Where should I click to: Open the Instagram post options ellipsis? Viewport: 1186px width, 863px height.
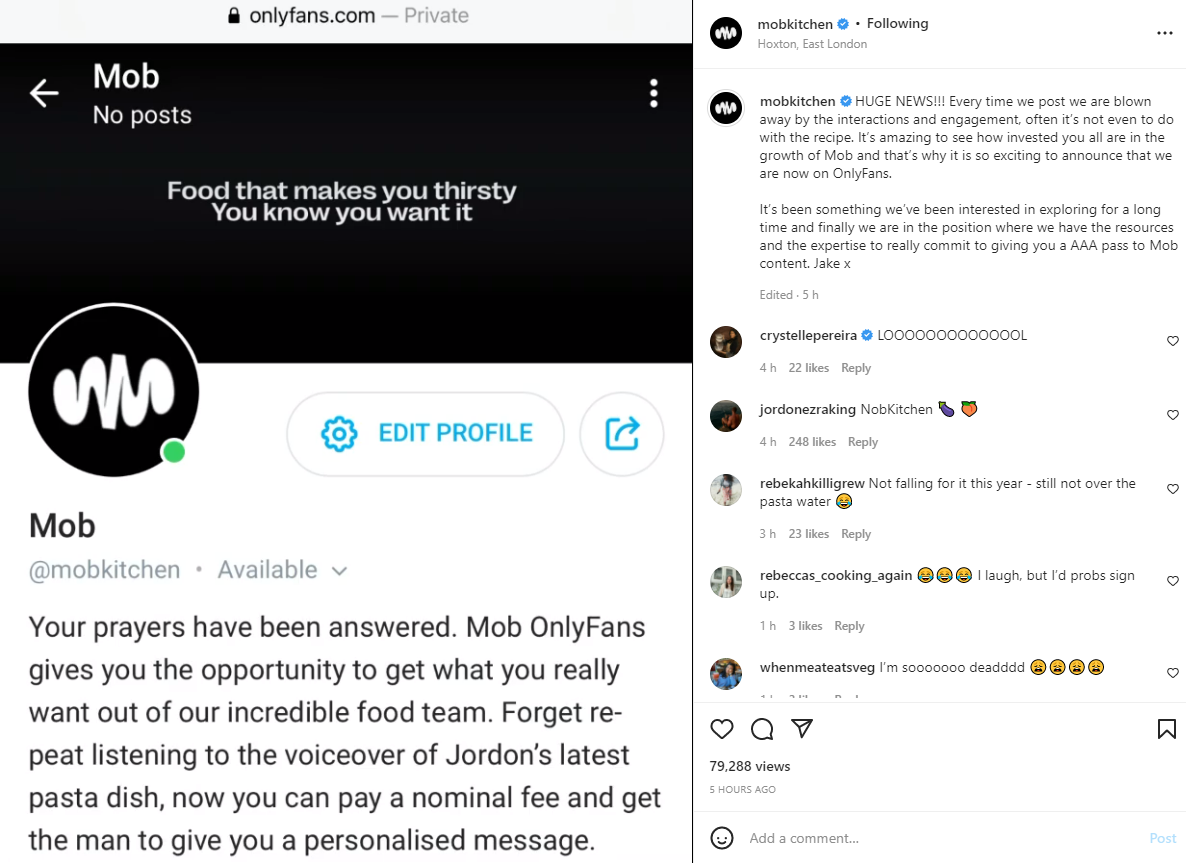click(x=1164, y=33)
